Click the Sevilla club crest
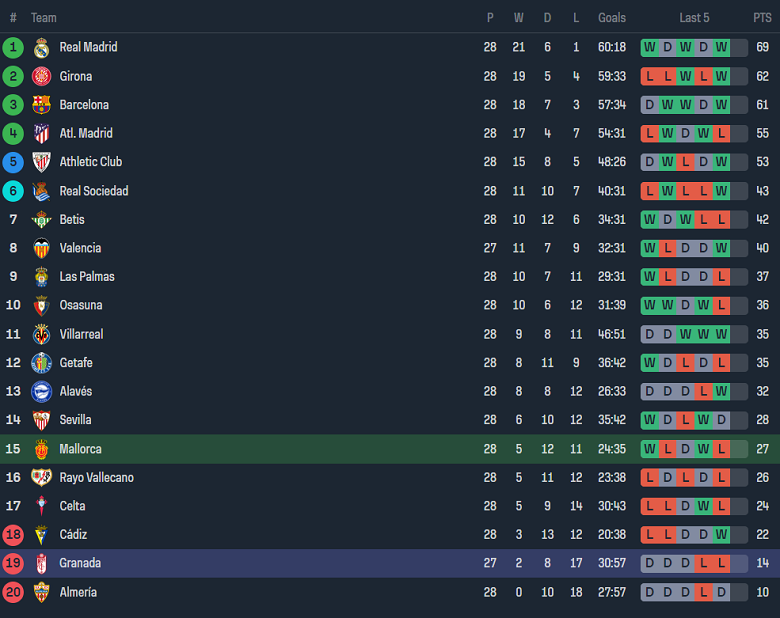The height and width of the screenshot is (618, 780). (x=41, y=420)
